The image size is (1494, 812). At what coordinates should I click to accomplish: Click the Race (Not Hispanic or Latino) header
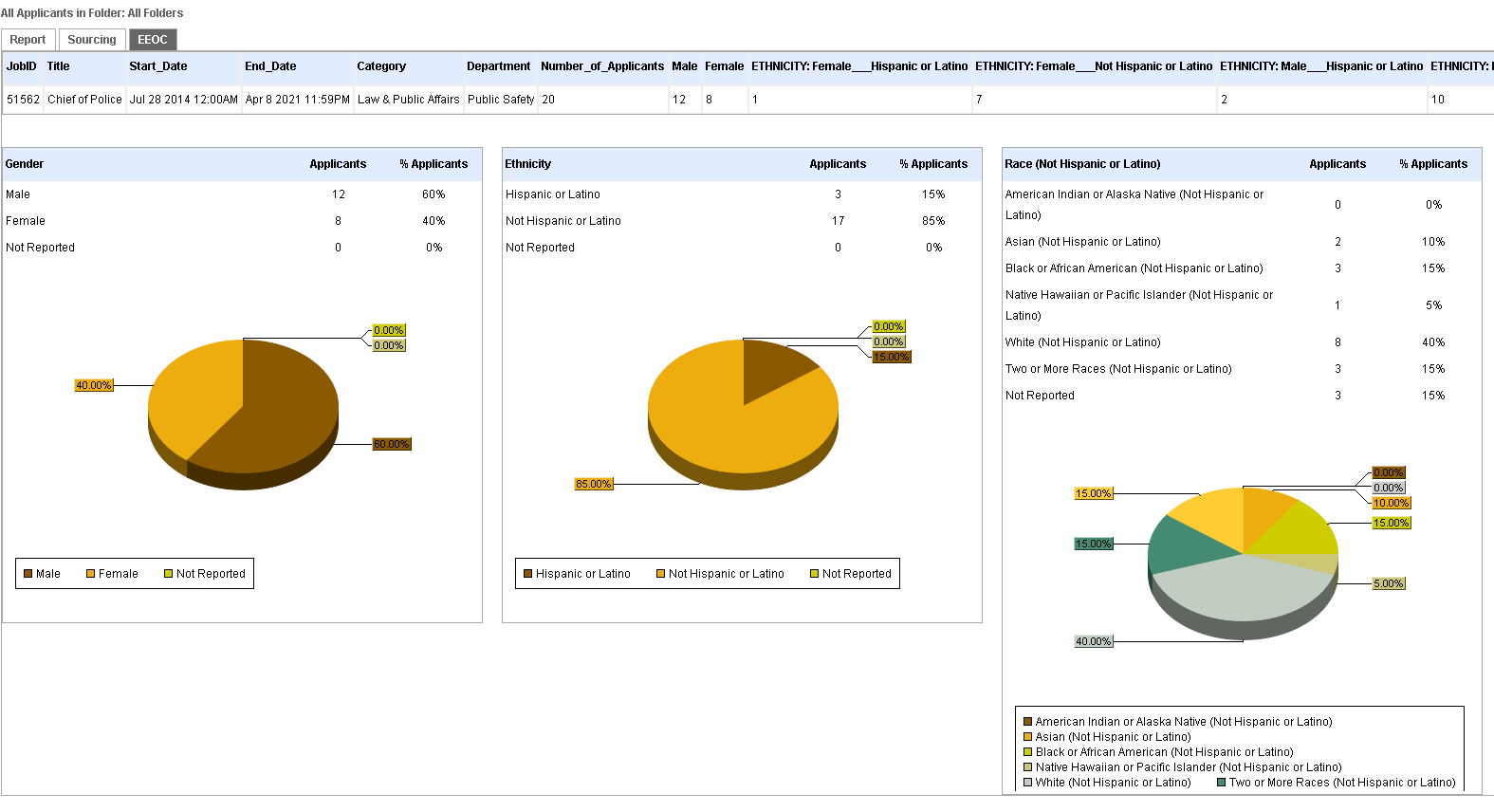1082,164
